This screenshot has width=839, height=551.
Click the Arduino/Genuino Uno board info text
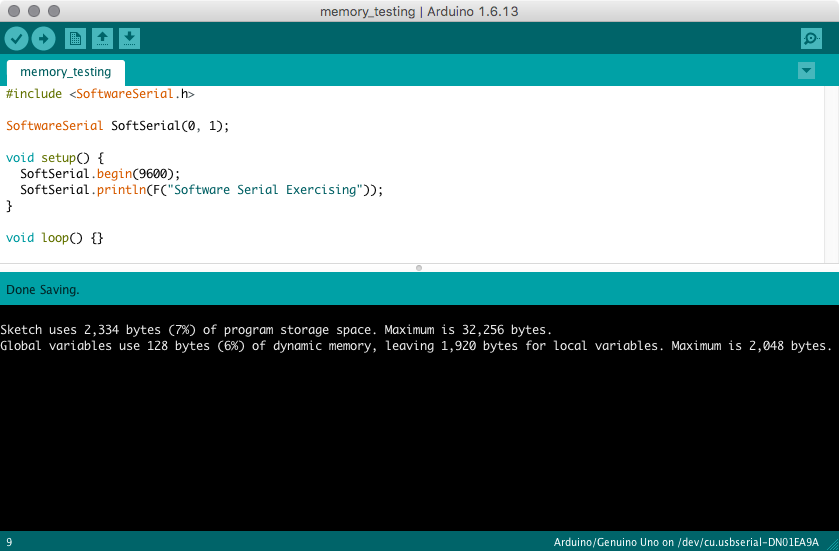(x=686, y=541)
